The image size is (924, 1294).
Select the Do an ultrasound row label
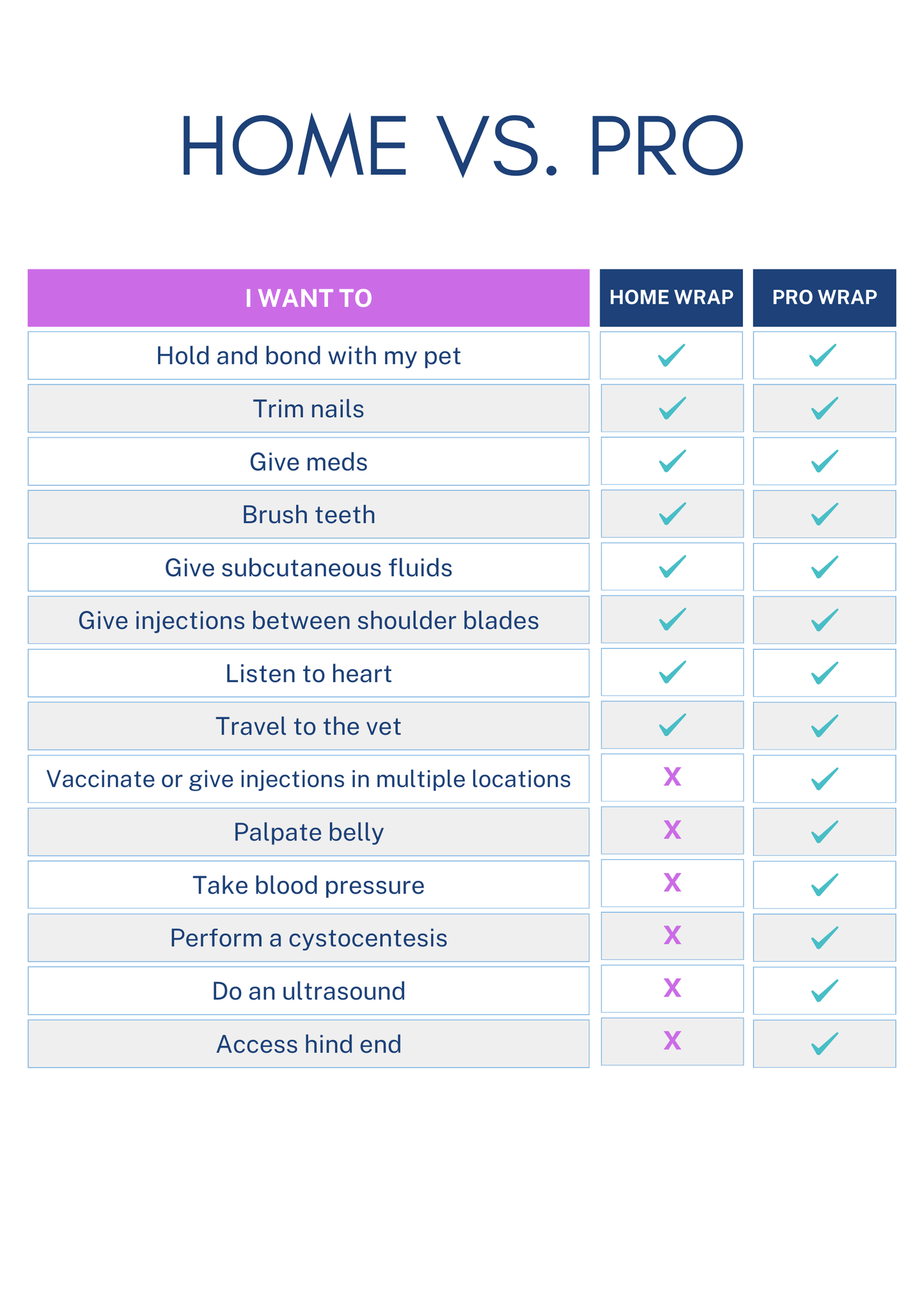[308, 991]
